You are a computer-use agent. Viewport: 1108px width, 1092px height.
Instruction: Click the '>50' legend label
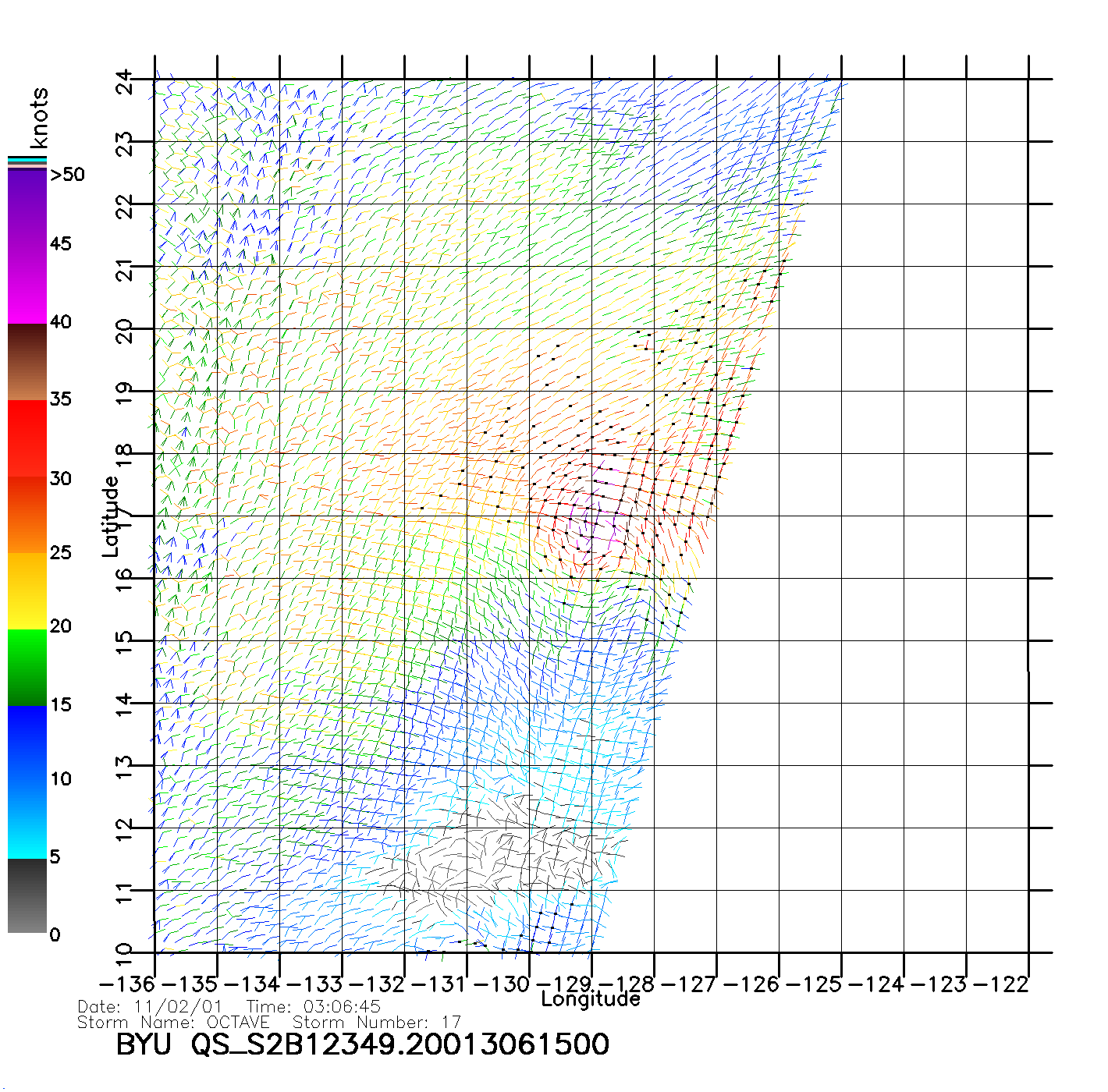67,175
